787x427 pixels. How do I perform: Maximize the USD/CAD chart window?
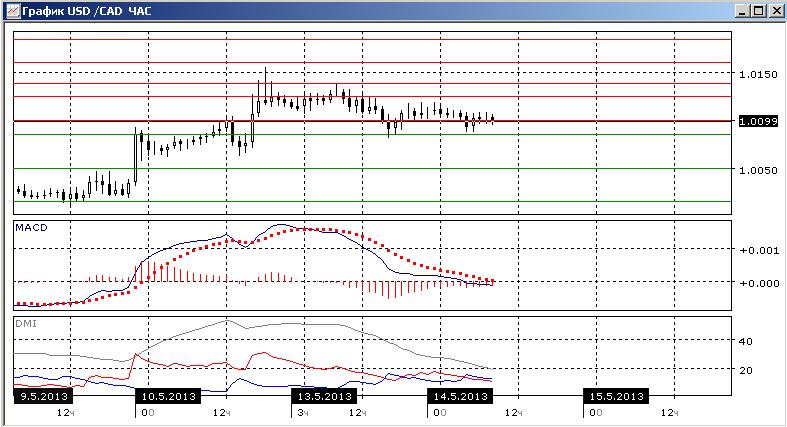point(758,11)
